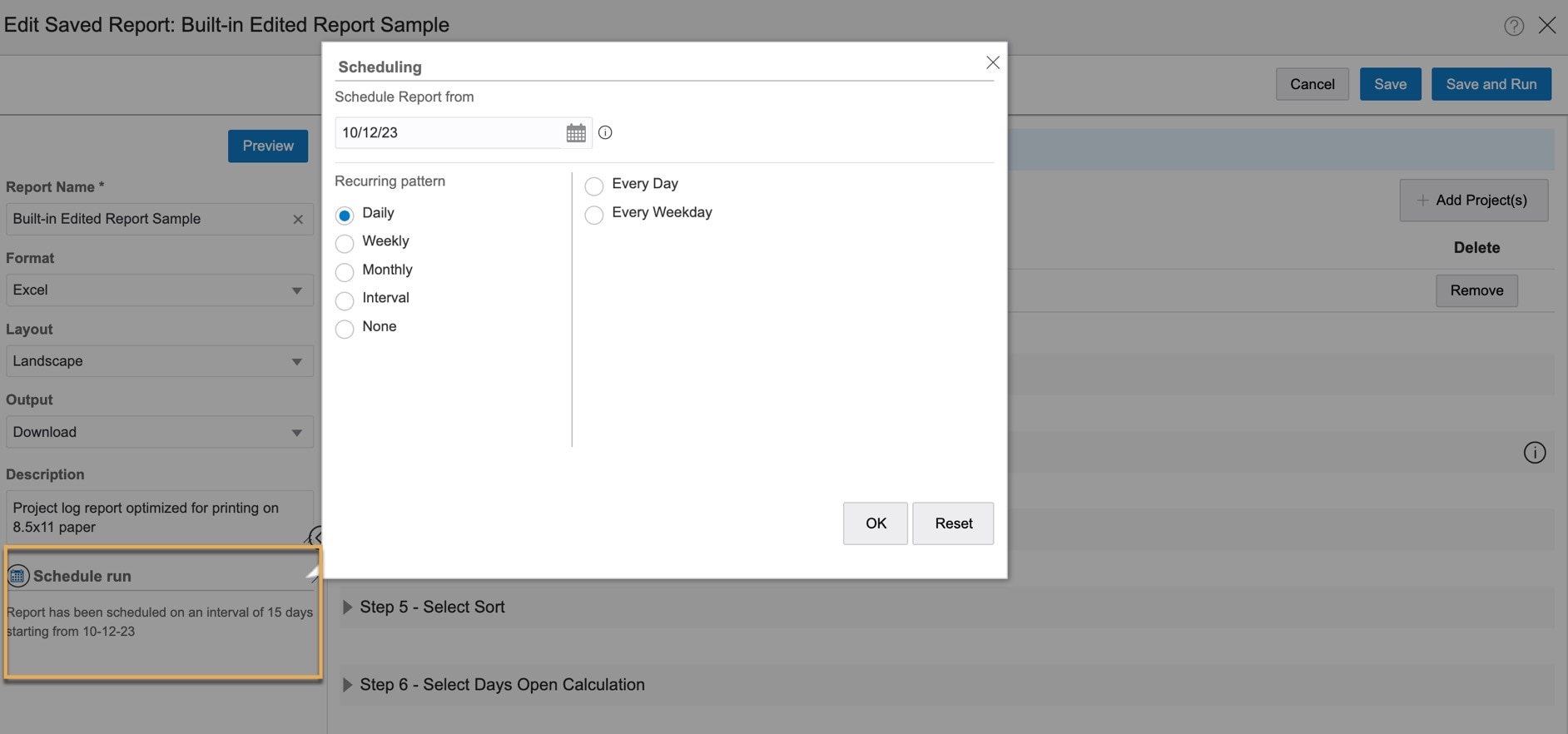Screen dimensions: 1568x734
Task: Select None as recurring pattern
Action: [345, 328]
